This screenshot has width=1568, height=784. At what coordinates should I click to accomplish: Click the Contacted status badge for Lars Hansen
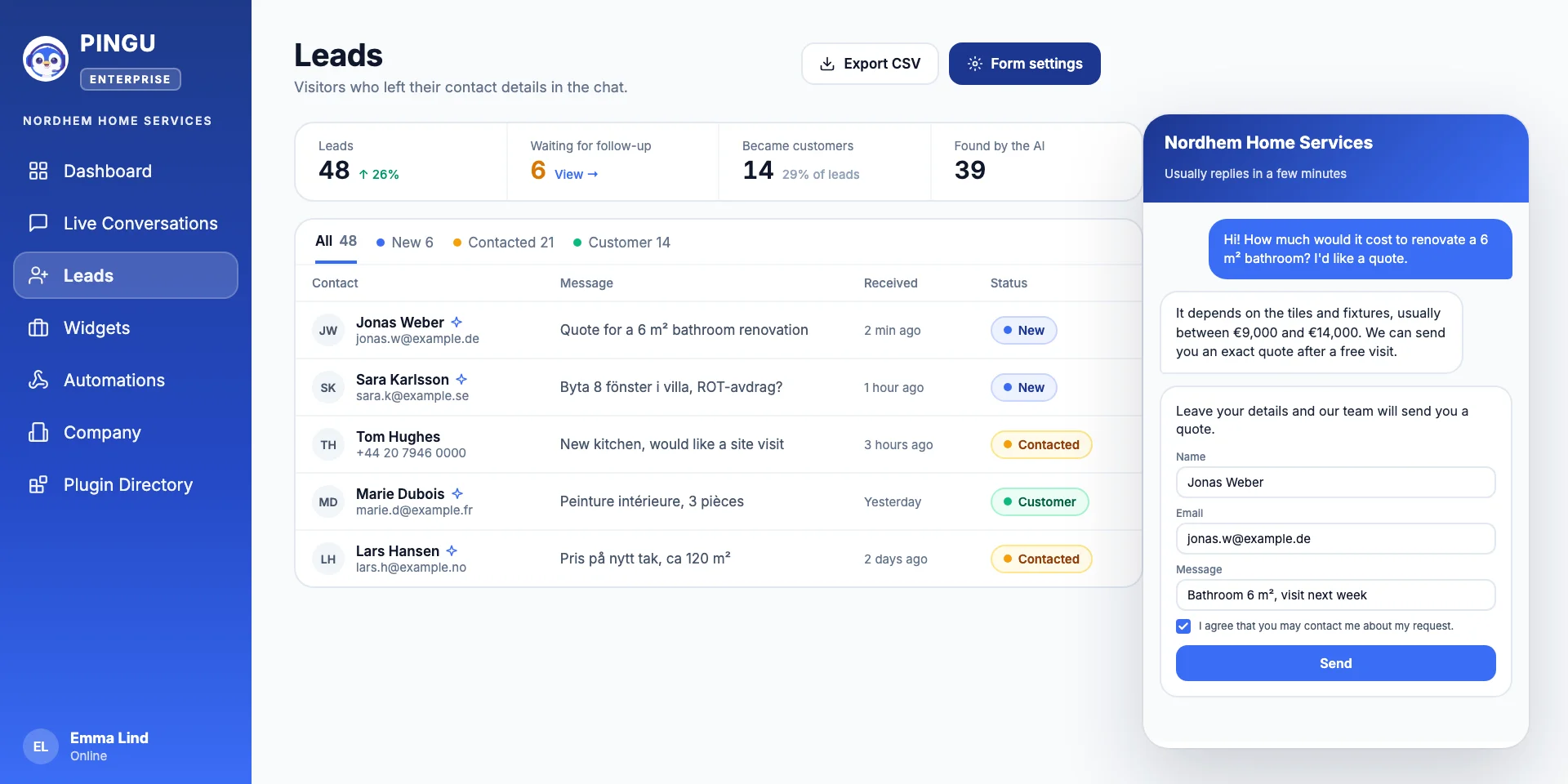1041,559
